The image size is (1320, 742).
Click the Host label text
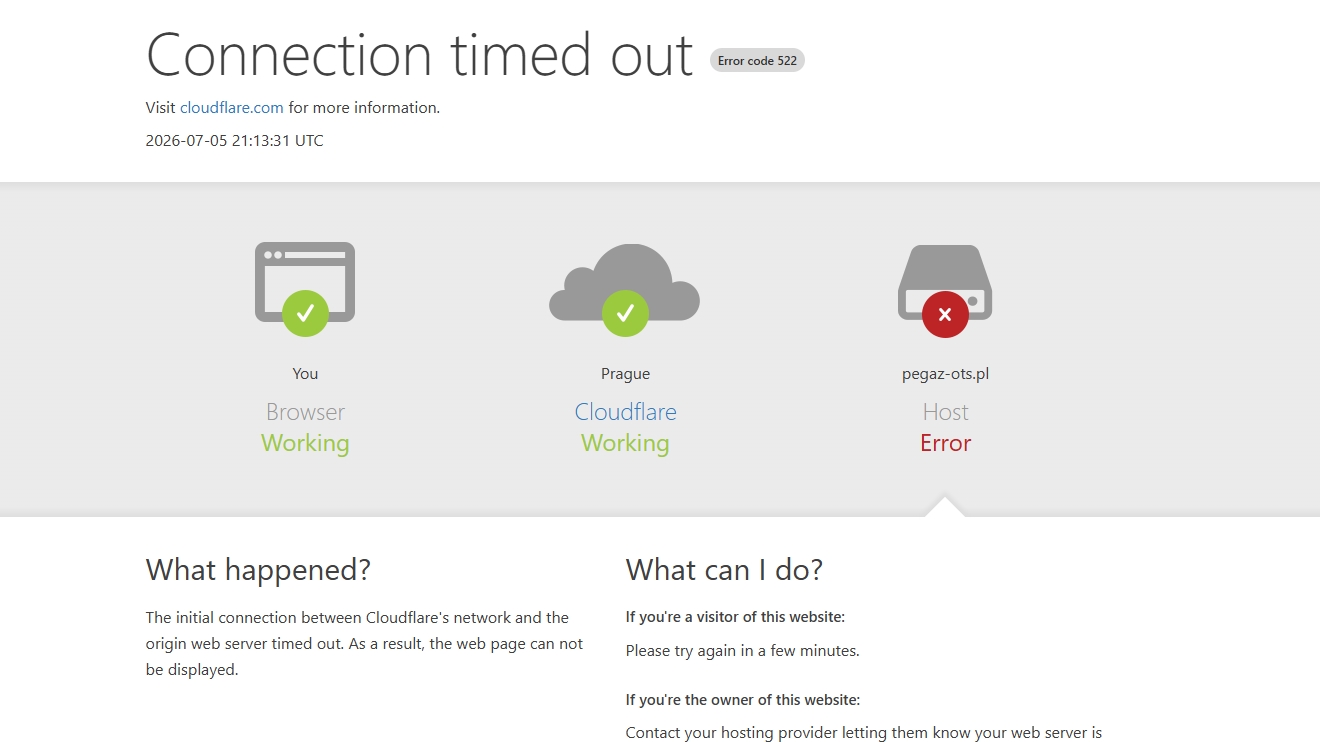(945, 412)
